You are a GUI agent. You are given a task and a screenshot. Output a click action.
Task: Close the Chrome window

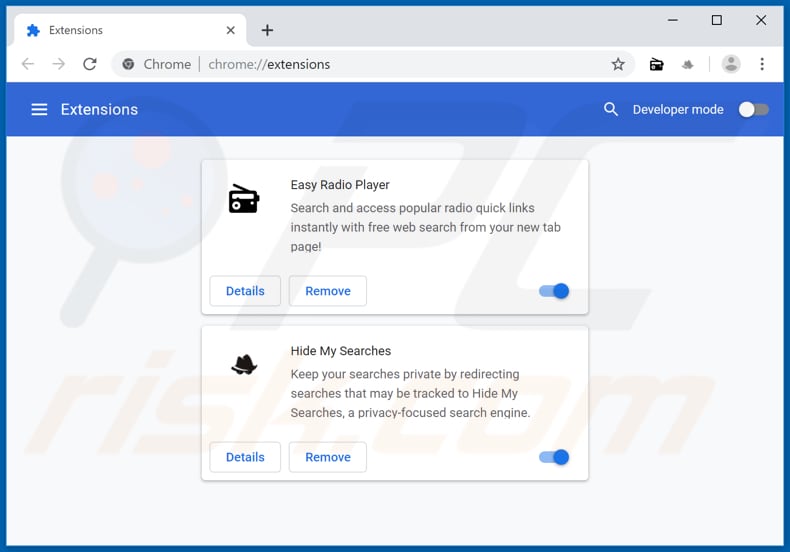[x=761, y=20]
